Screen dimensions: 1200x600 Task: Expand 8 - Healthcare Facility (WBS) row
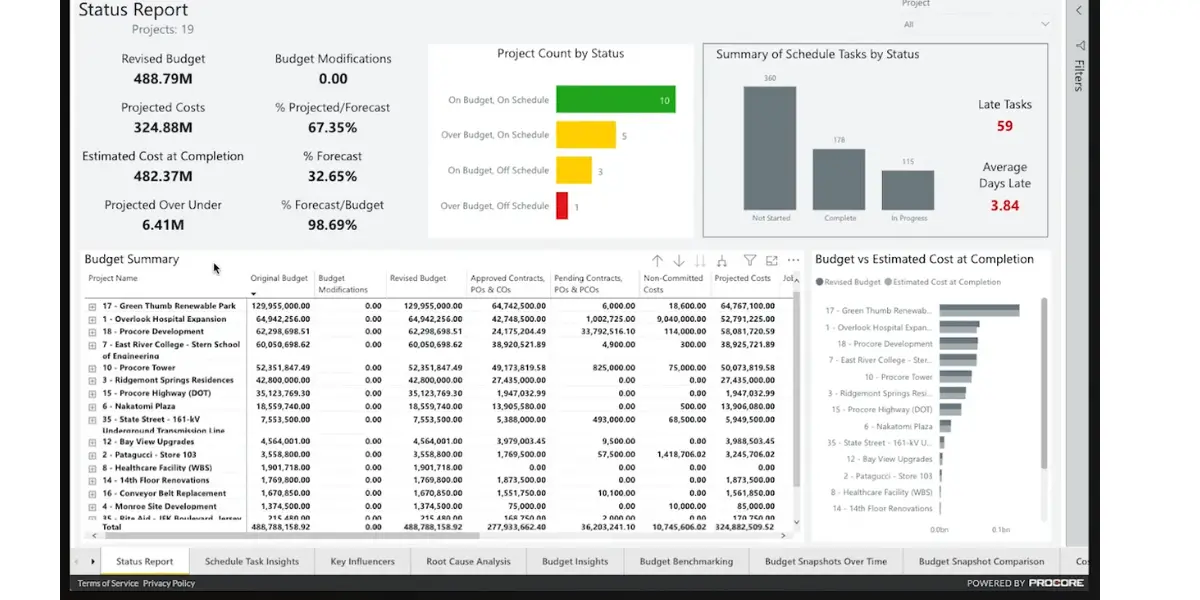92,467
